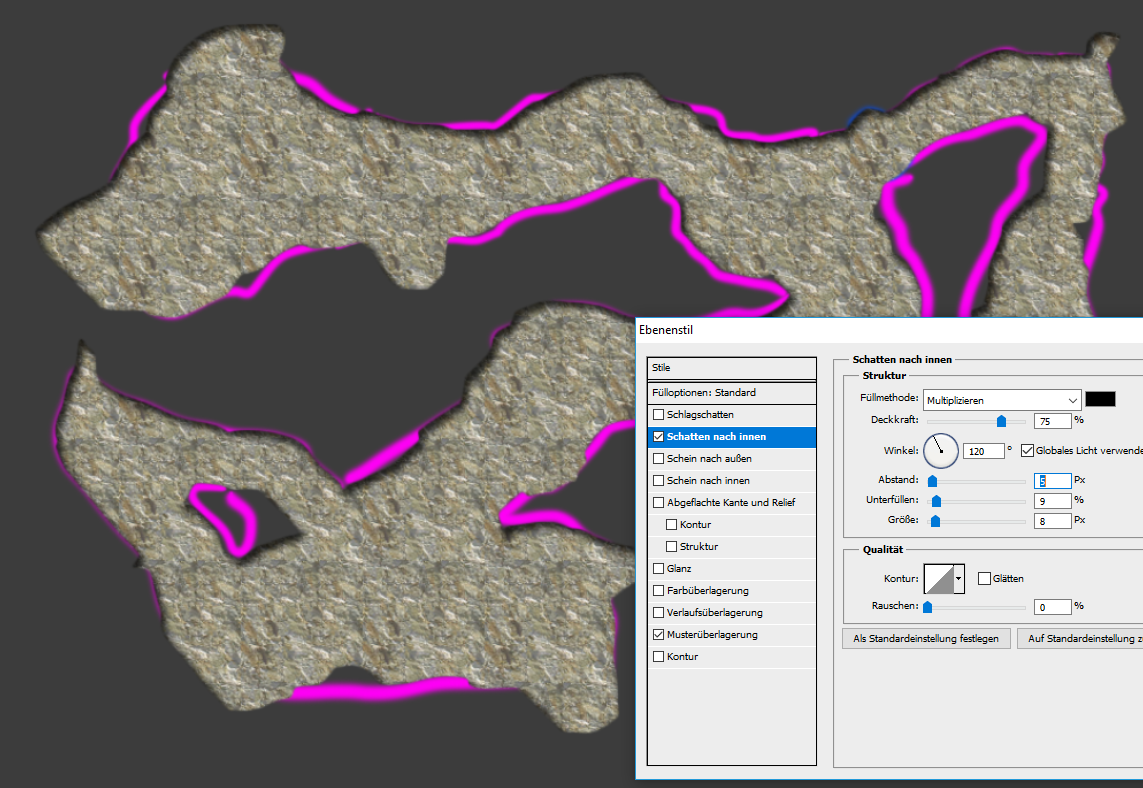Click the Abstand pixel input field
Image resolution: width=1143 pixels, height=788 pixels.
pyautogui.click(x=1052, y=480)
